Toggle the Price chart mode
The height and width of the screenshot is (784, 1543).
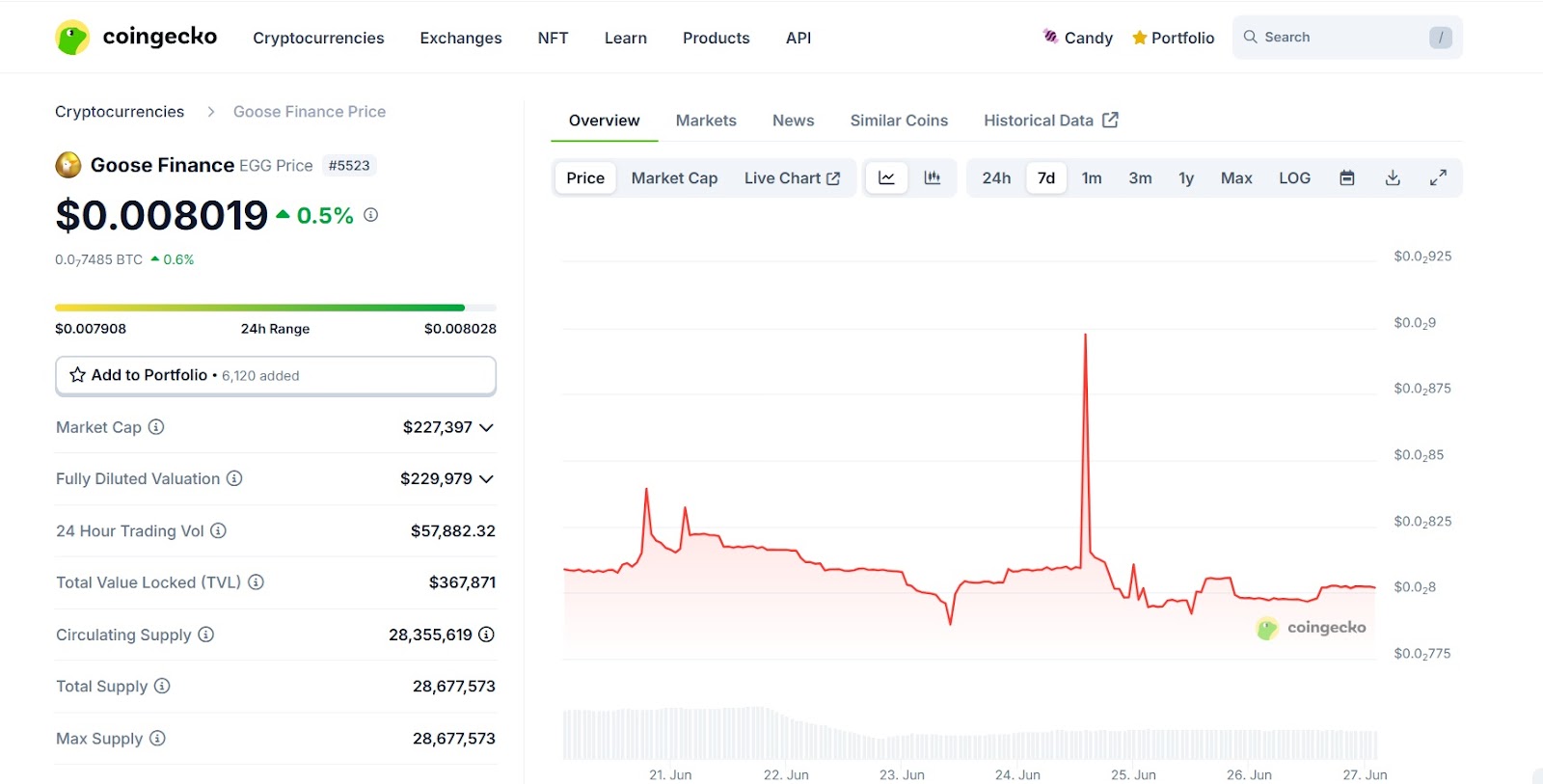pyautogui.click(x=585, y=177)
